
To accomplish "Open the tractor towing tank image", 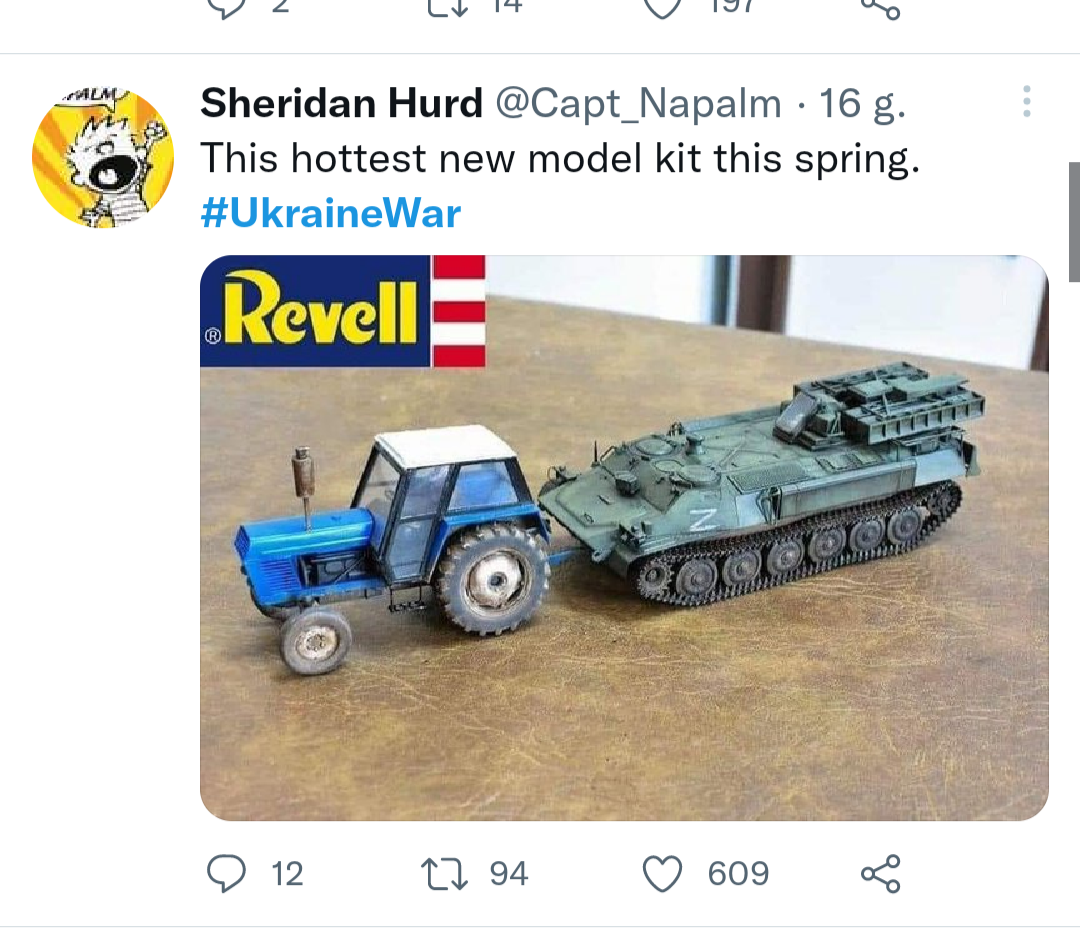I will 624,538.
